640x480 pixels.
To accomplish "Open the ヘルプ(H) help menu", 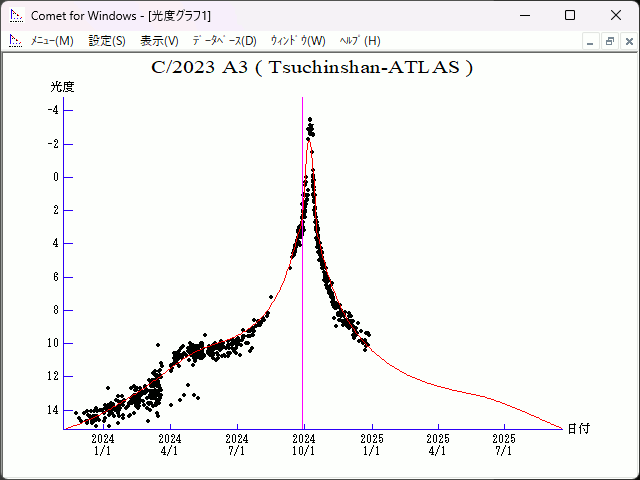I will [x=360, y=41].
